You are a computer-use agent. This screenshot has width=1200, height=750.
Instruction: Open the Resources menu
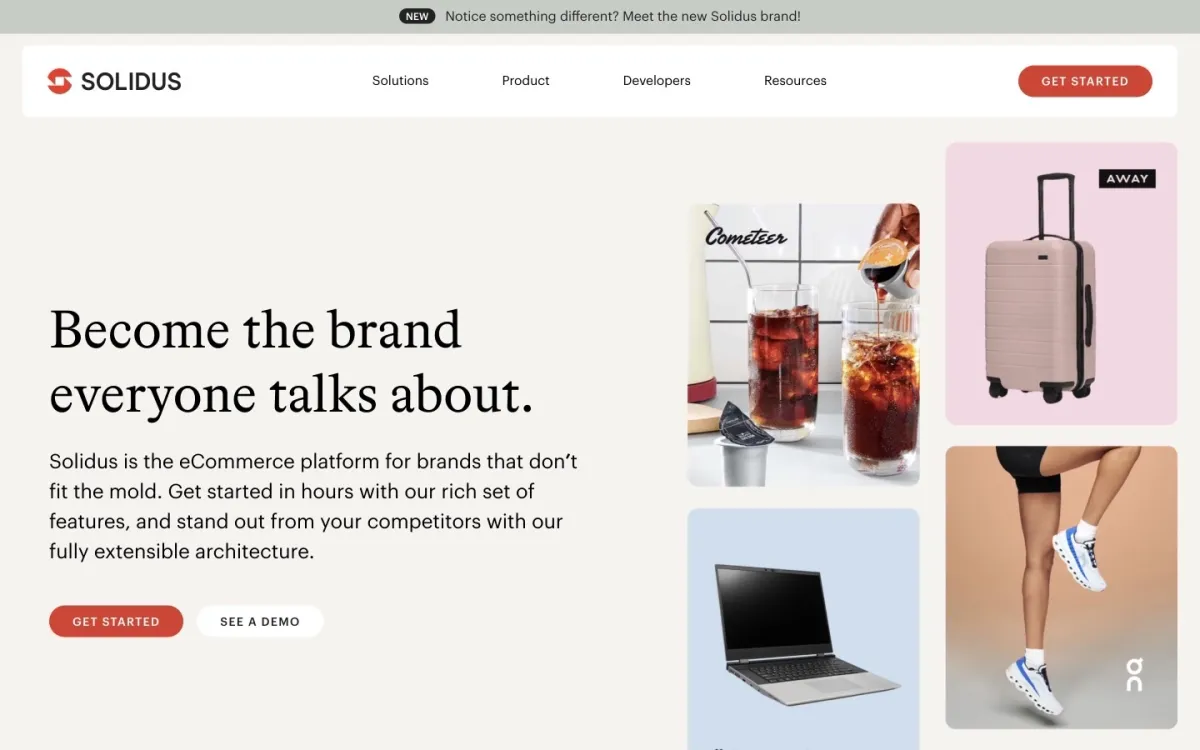[795, 81]
